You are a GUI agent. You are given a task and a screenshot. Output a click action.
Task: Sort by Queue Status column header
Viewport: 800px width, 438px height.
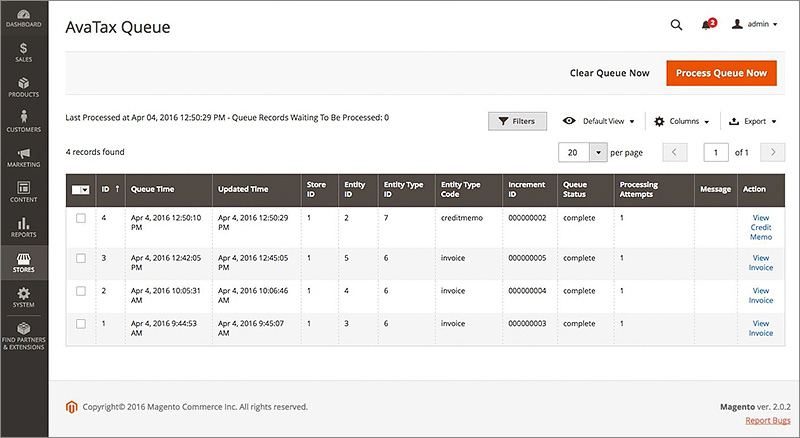point(586,189)
